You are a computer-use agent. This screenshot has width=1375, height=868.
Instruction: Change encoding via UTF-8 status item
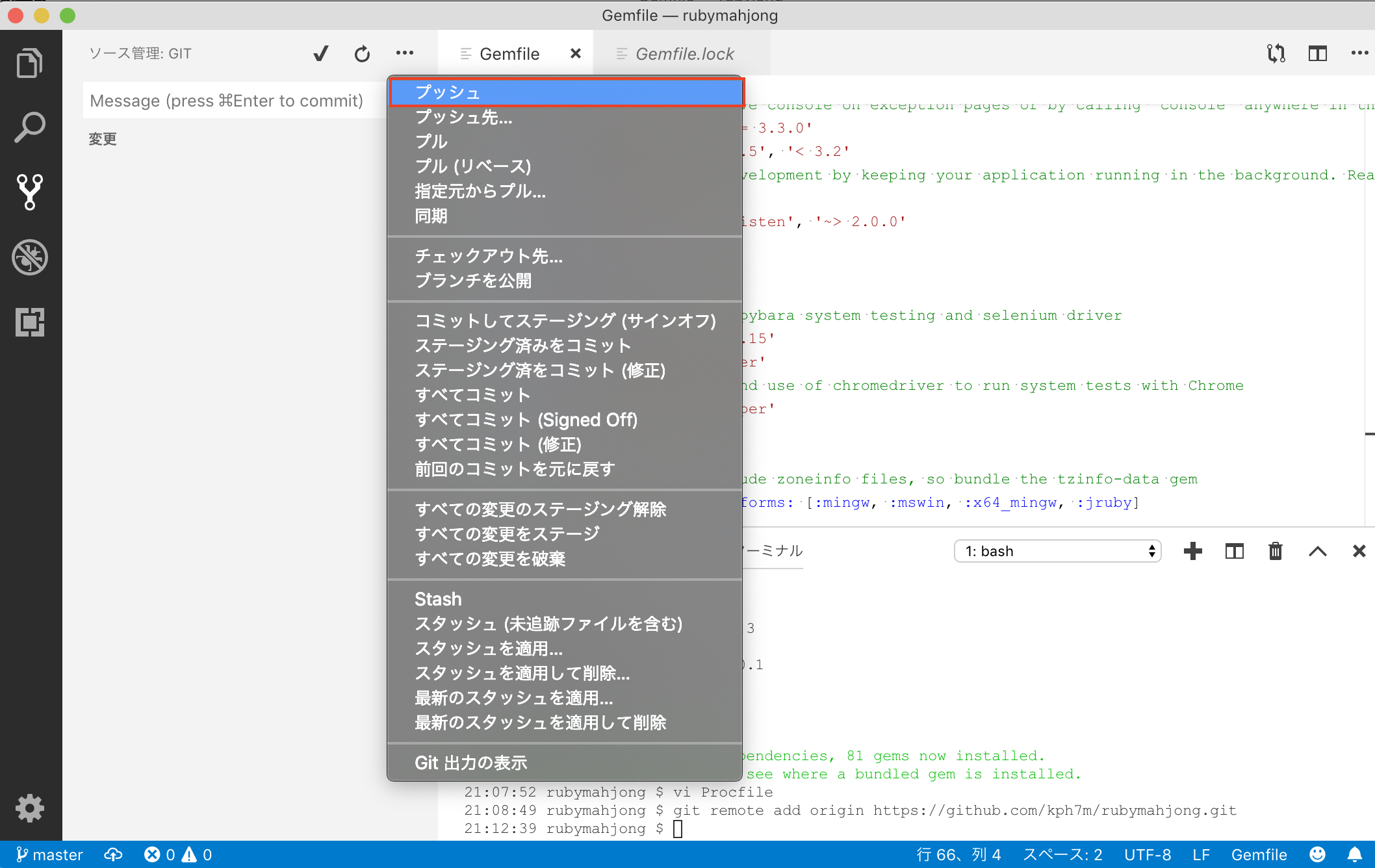[x=1147, y=854]
